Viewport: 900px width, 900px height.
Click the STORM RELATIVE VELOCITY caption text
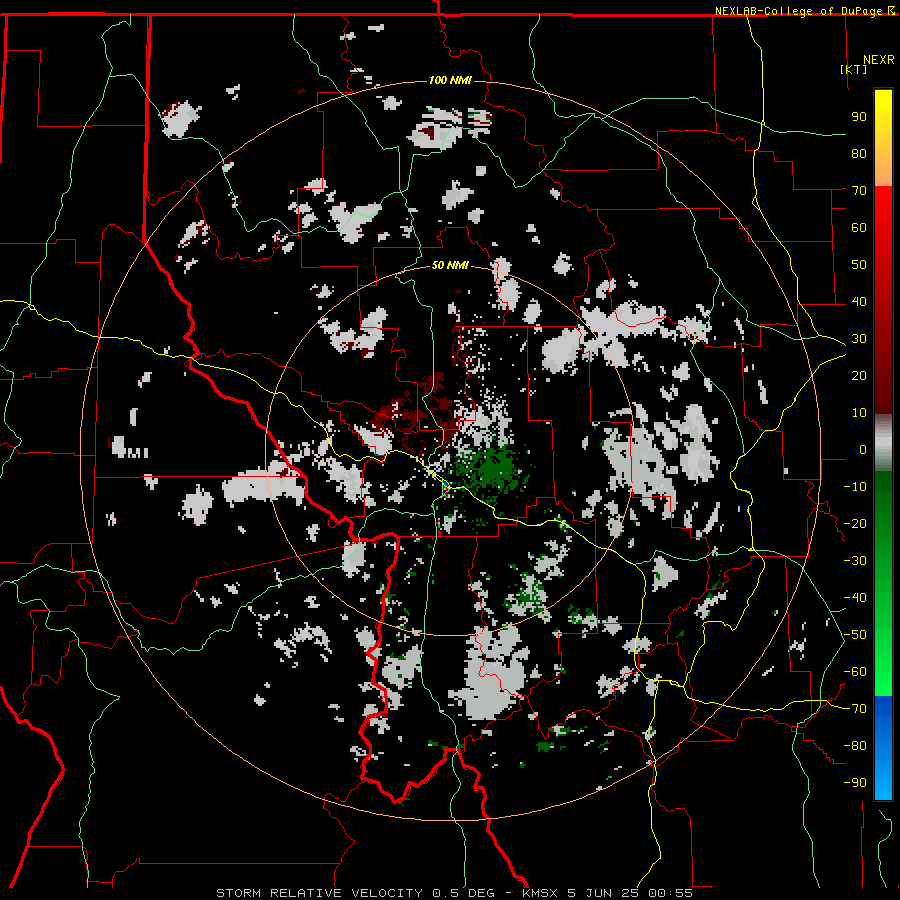[320, 893]
